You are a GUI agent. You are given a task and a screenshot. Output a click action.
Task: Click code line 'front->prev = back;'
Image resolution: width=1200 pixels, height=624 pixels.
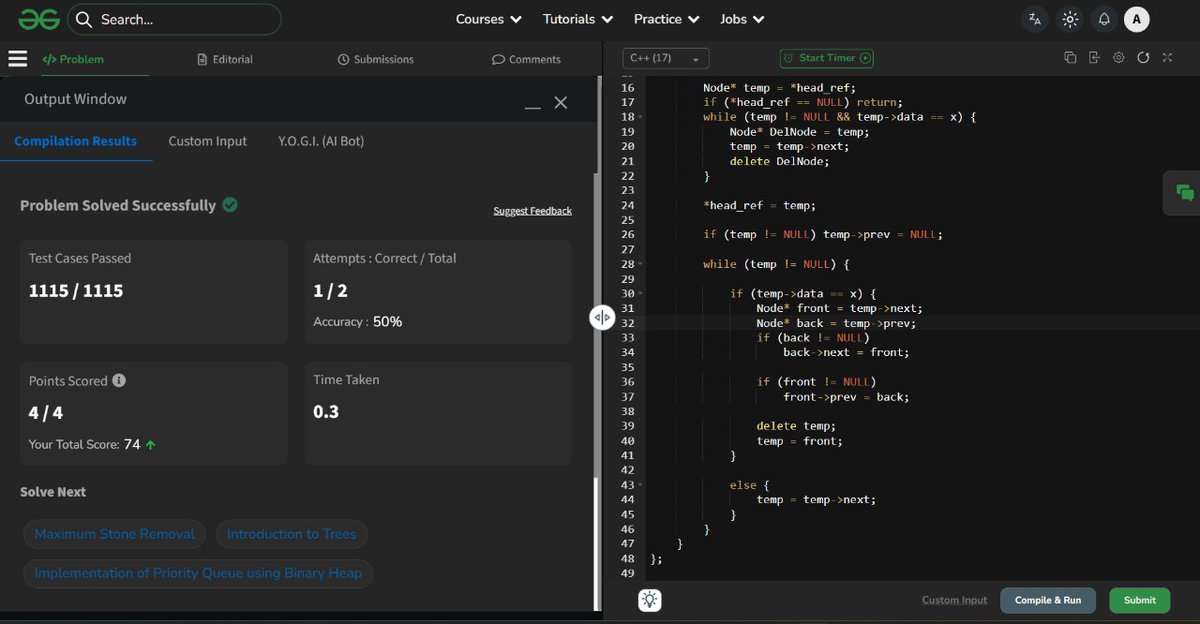(x=845, y=396)
